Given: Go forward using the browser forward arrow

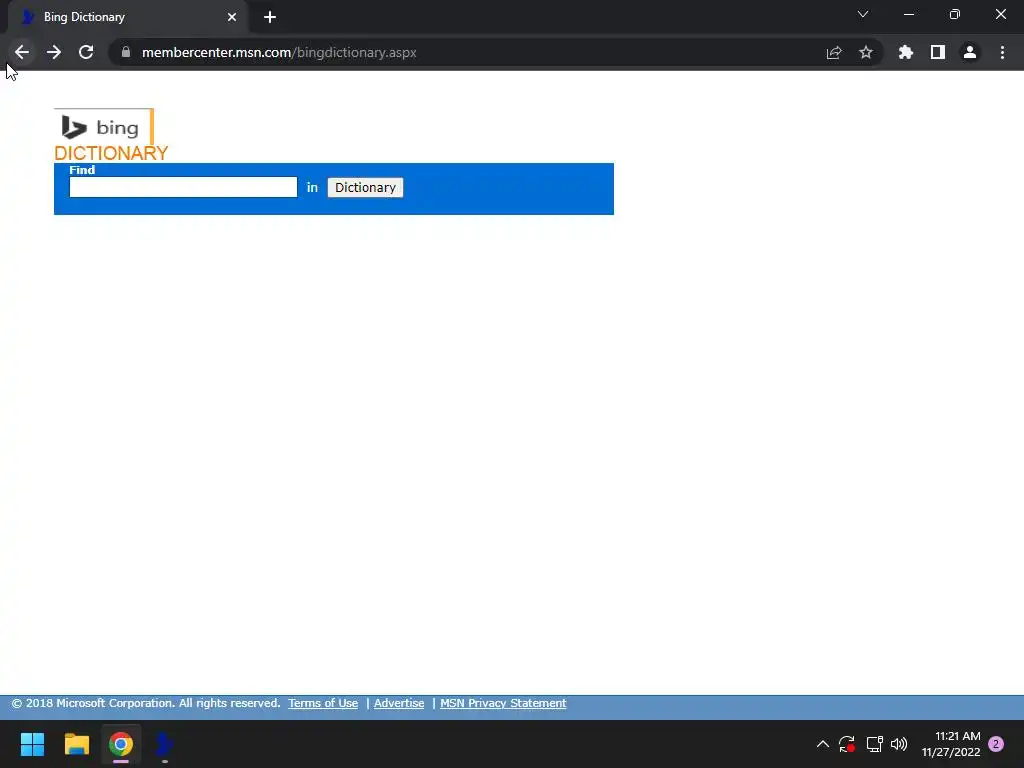Looking at the screenshot, I should pos(54,52).
